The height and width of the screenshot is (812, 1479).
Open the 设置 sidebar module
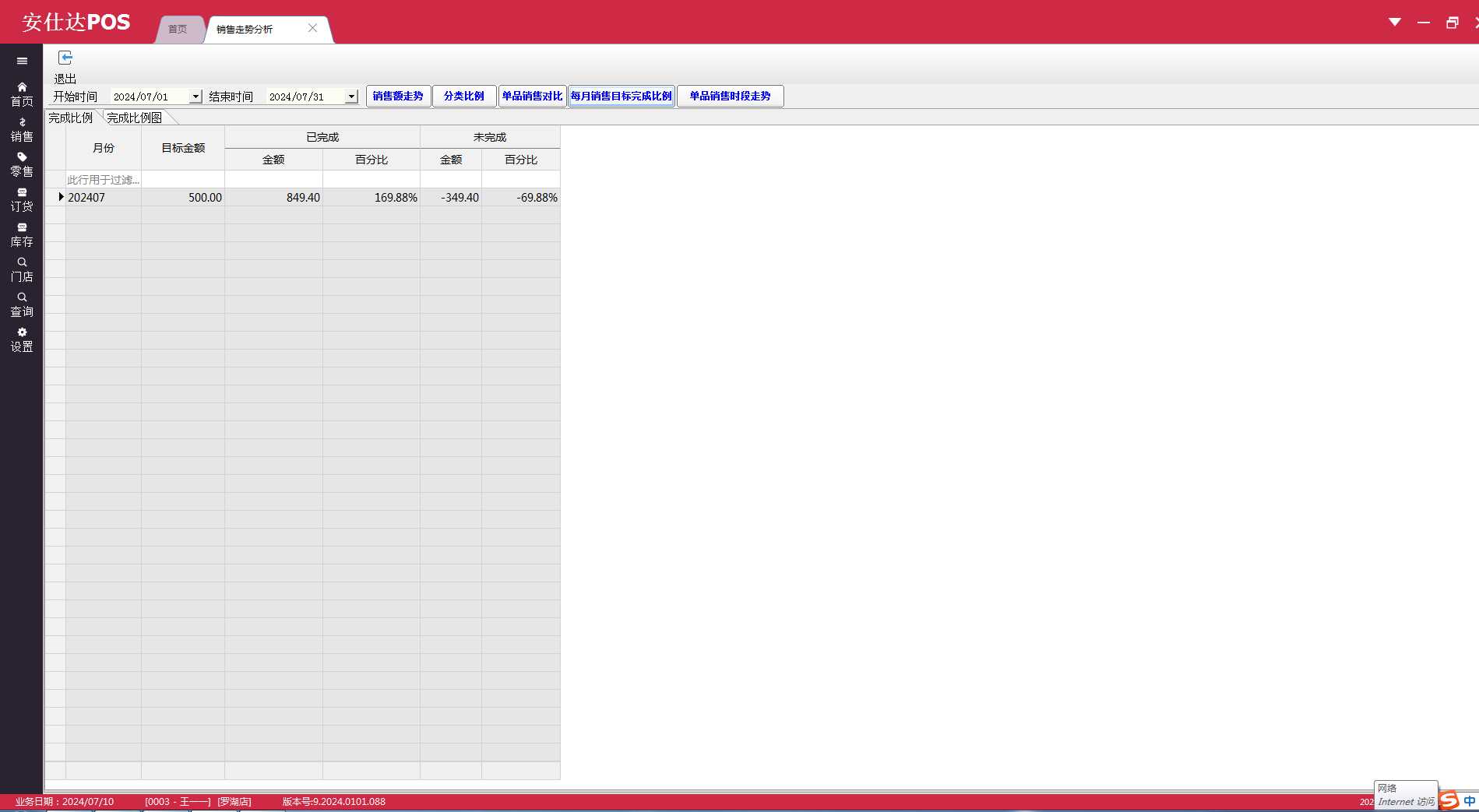pos(22,340)
